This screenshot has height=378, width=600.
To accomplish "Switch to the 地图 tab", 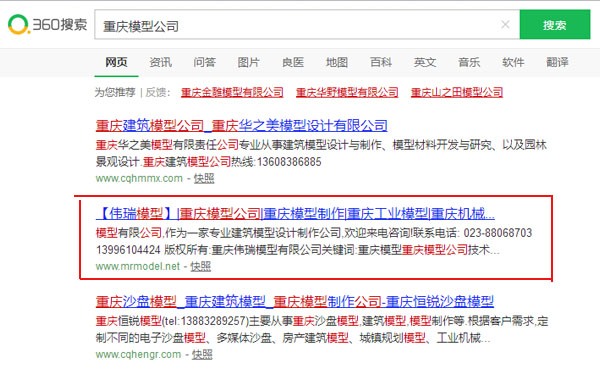I will coord(337,62).
